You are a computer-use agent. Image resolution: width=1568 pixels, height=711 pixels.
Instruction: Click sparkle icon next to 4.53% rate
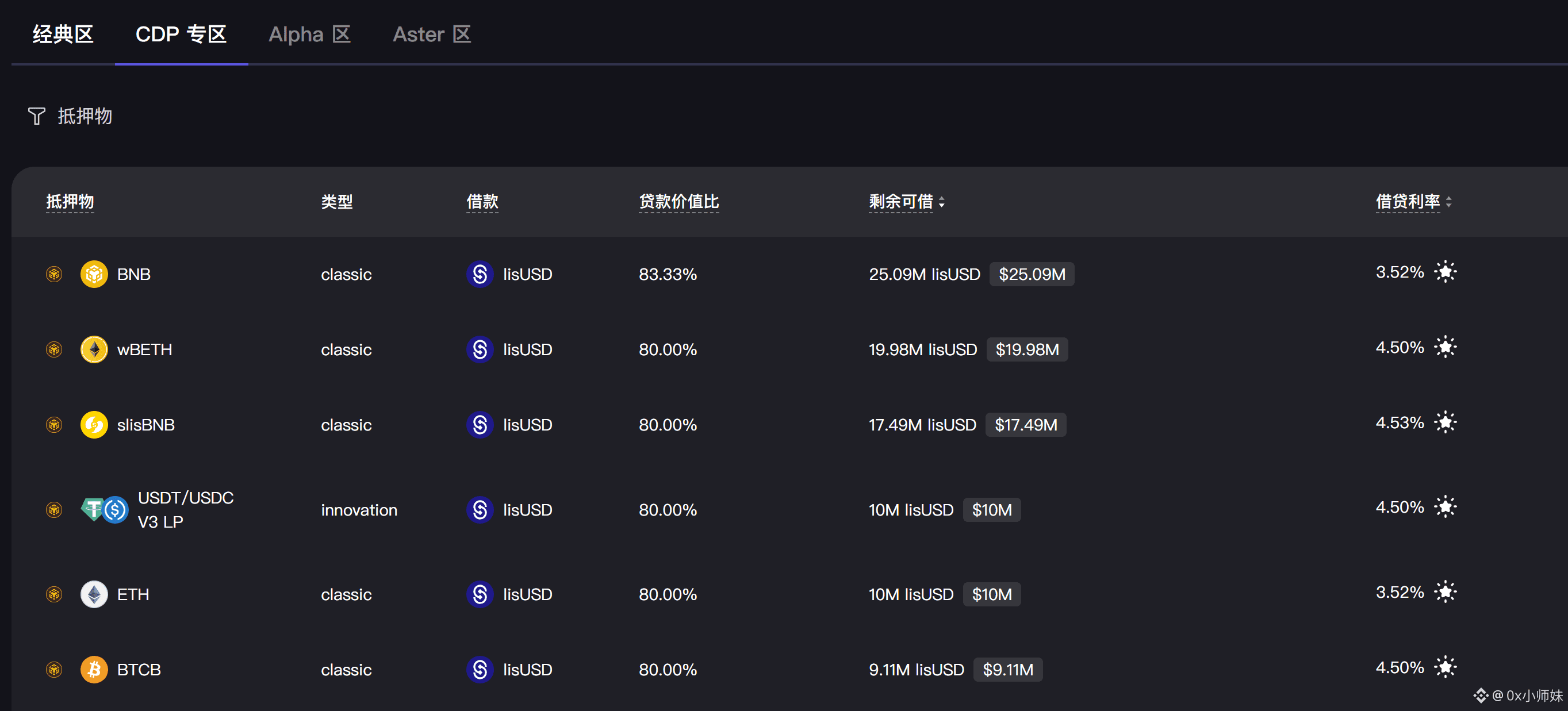click(x=1445, y=422)
